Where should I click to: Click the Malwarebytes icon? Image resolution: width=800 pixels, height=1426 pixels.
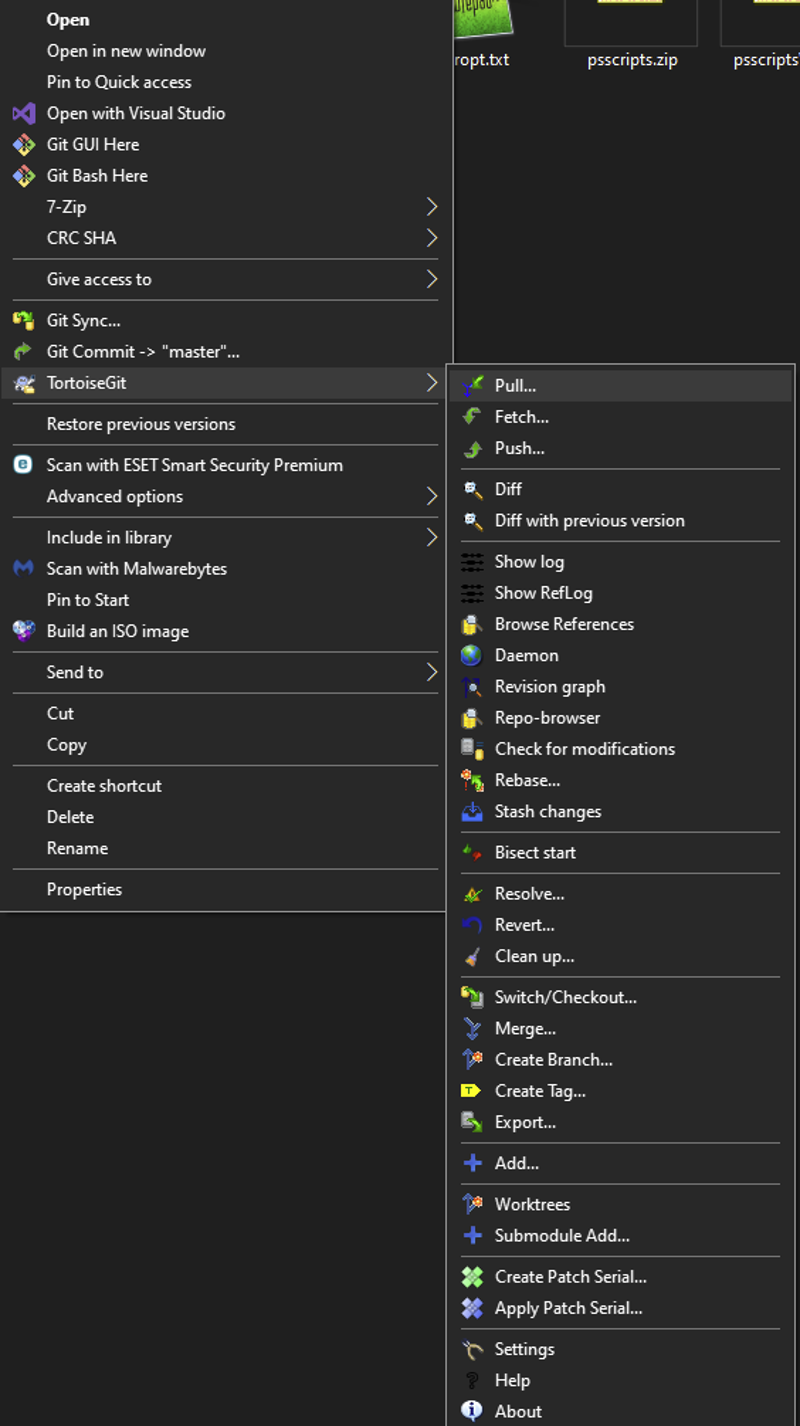coord(24,568)
